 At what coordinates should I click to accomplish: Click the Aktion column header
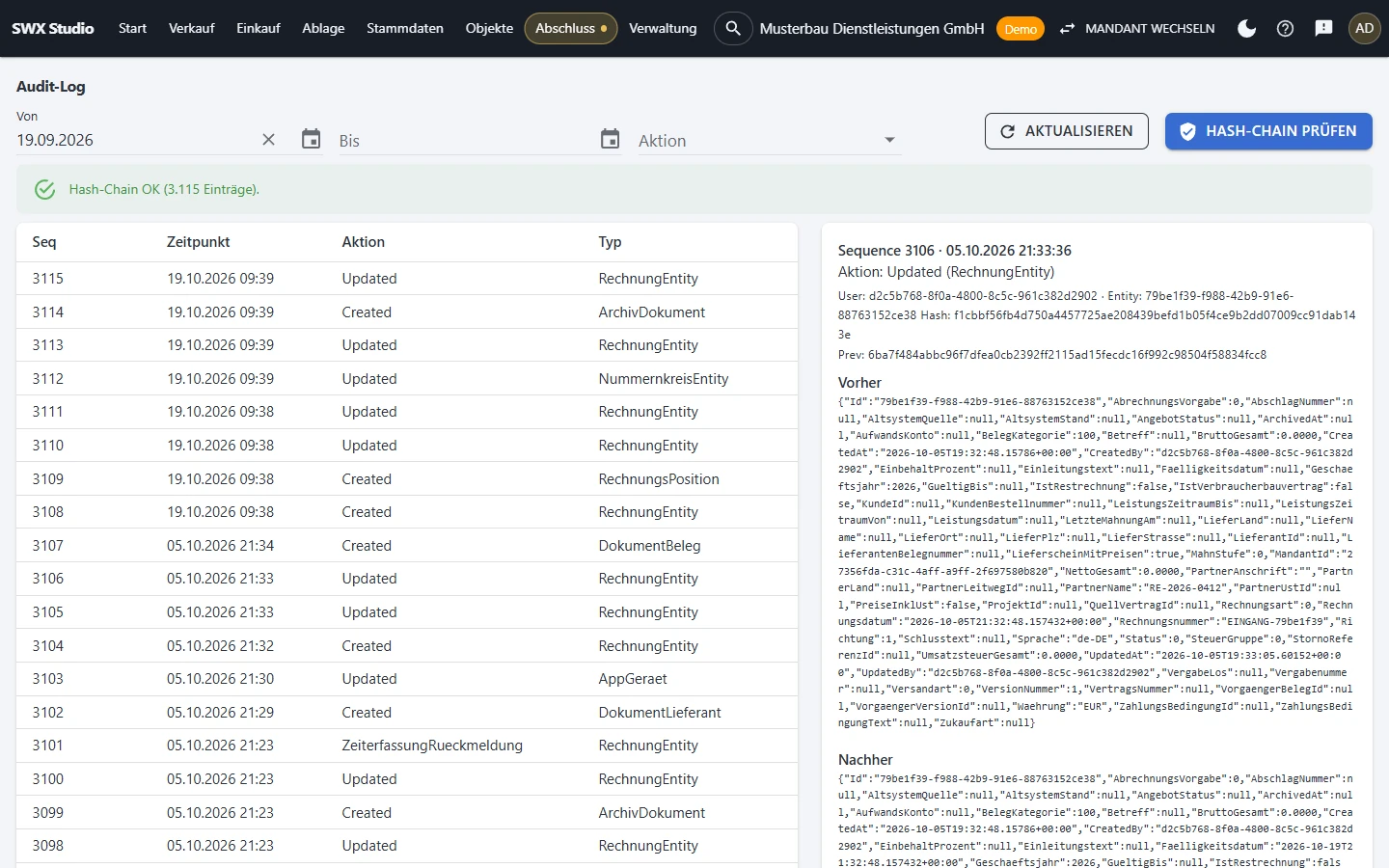364,242
